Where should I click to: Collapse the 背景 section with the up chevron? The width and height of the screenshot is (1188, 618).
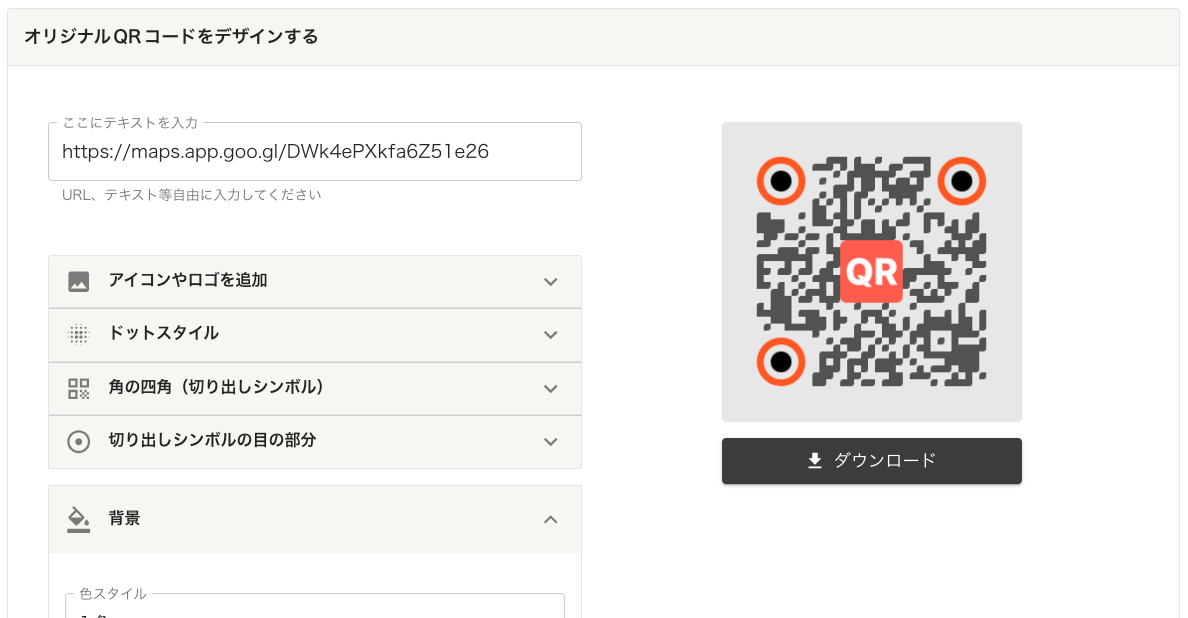550,519
